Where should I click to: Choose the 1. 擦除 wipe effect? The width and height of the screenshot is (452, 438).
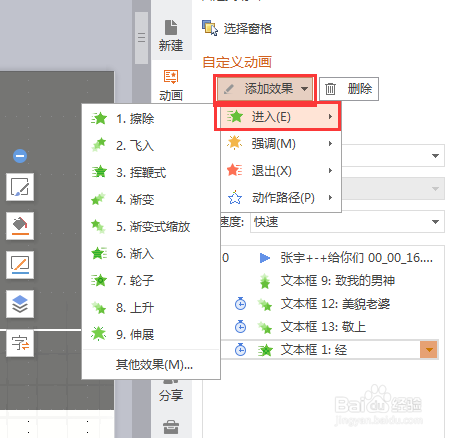click(x=151, y=119)
